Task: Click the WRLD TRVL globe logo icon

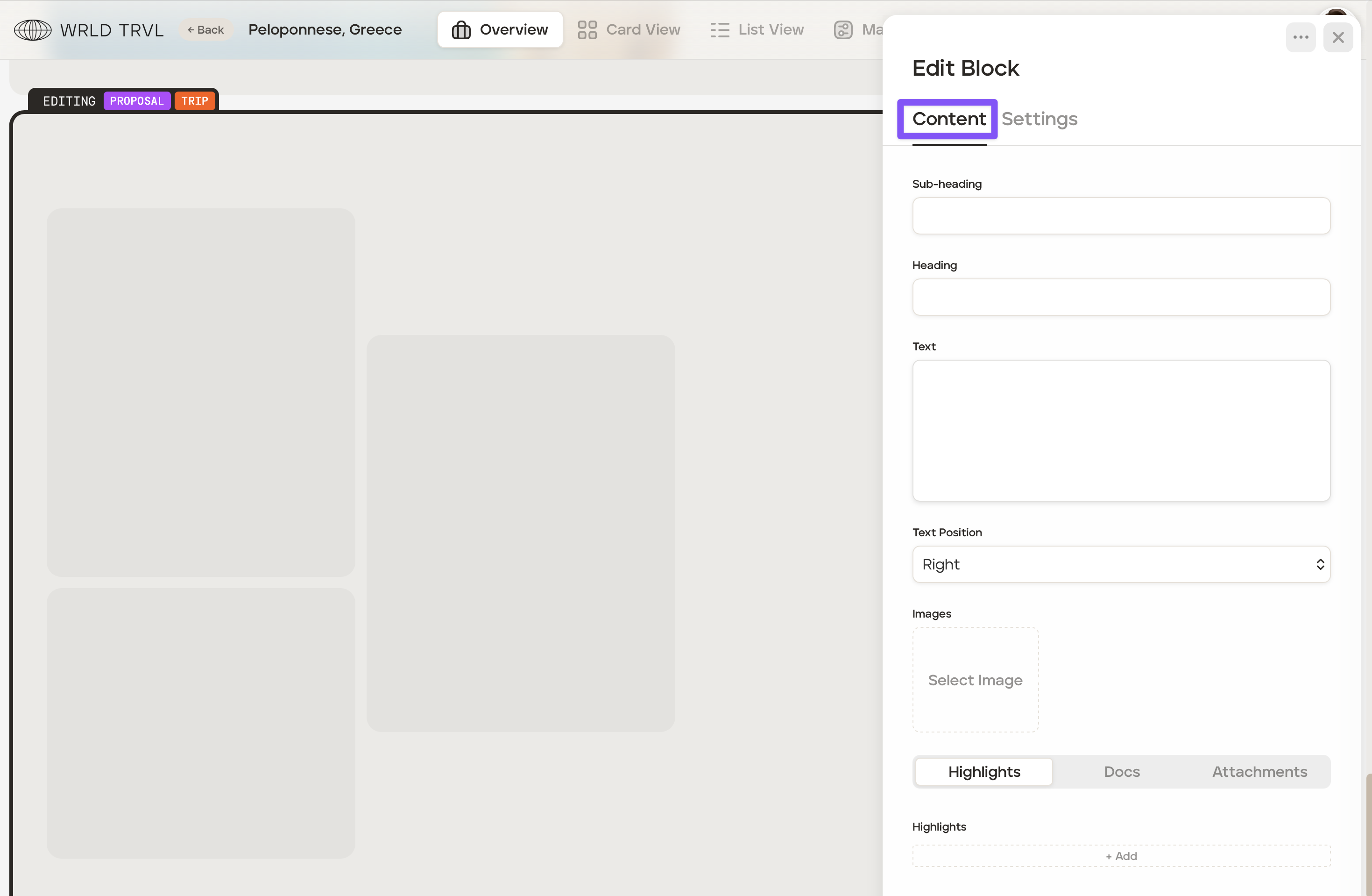Action: (x=32, y=30)
